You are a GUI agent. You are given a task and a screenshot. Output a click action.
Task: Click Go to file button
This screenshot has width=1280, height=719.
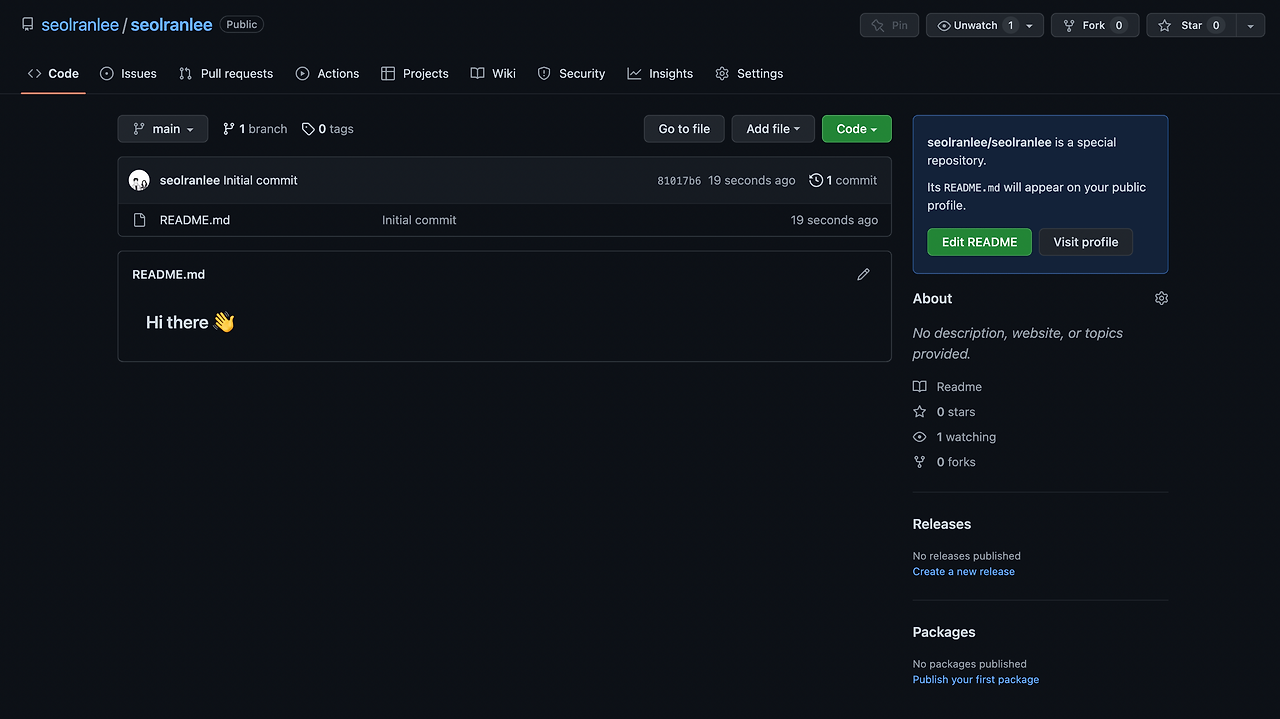pyautogui.click(x=684, y=129)
